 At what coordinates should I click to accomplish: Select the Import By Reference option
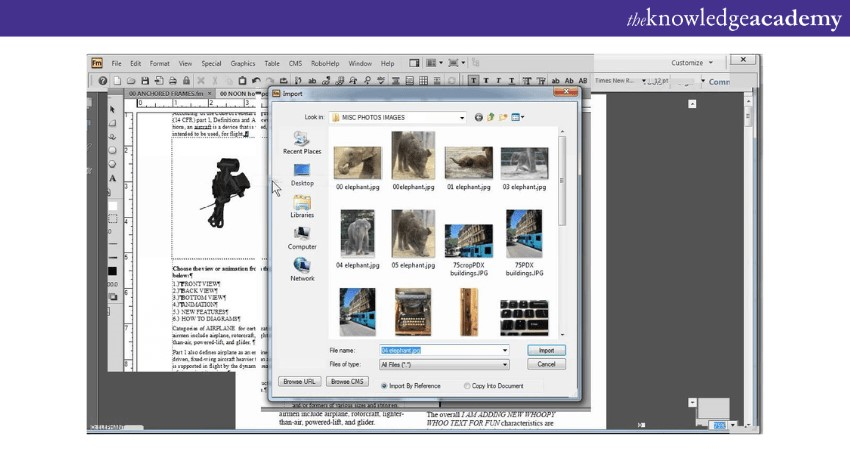tap(385, 385)
